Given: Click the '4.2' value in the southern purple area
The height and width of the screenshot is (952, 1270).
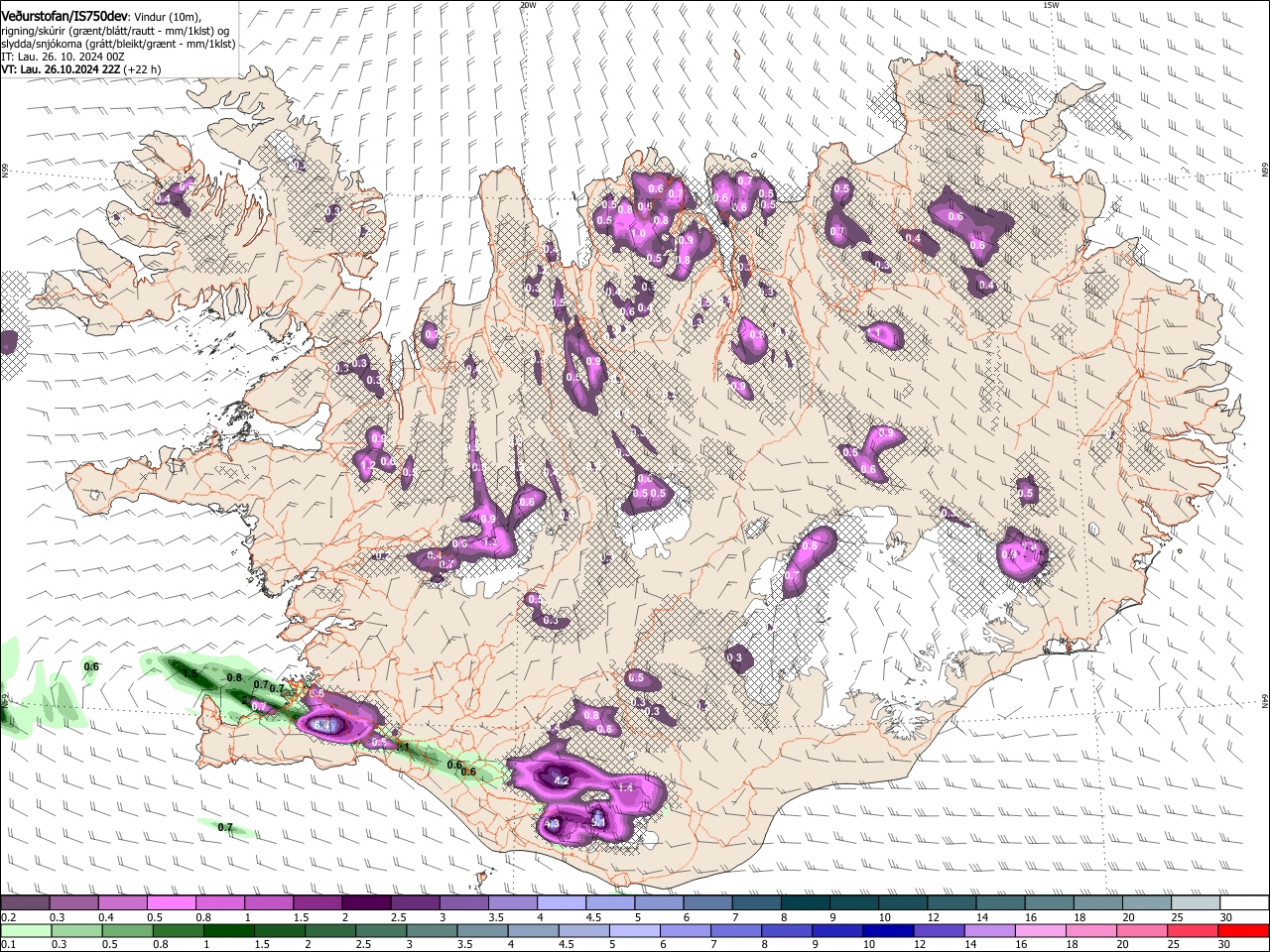Looking at the screenshot, I should point(561,780).
